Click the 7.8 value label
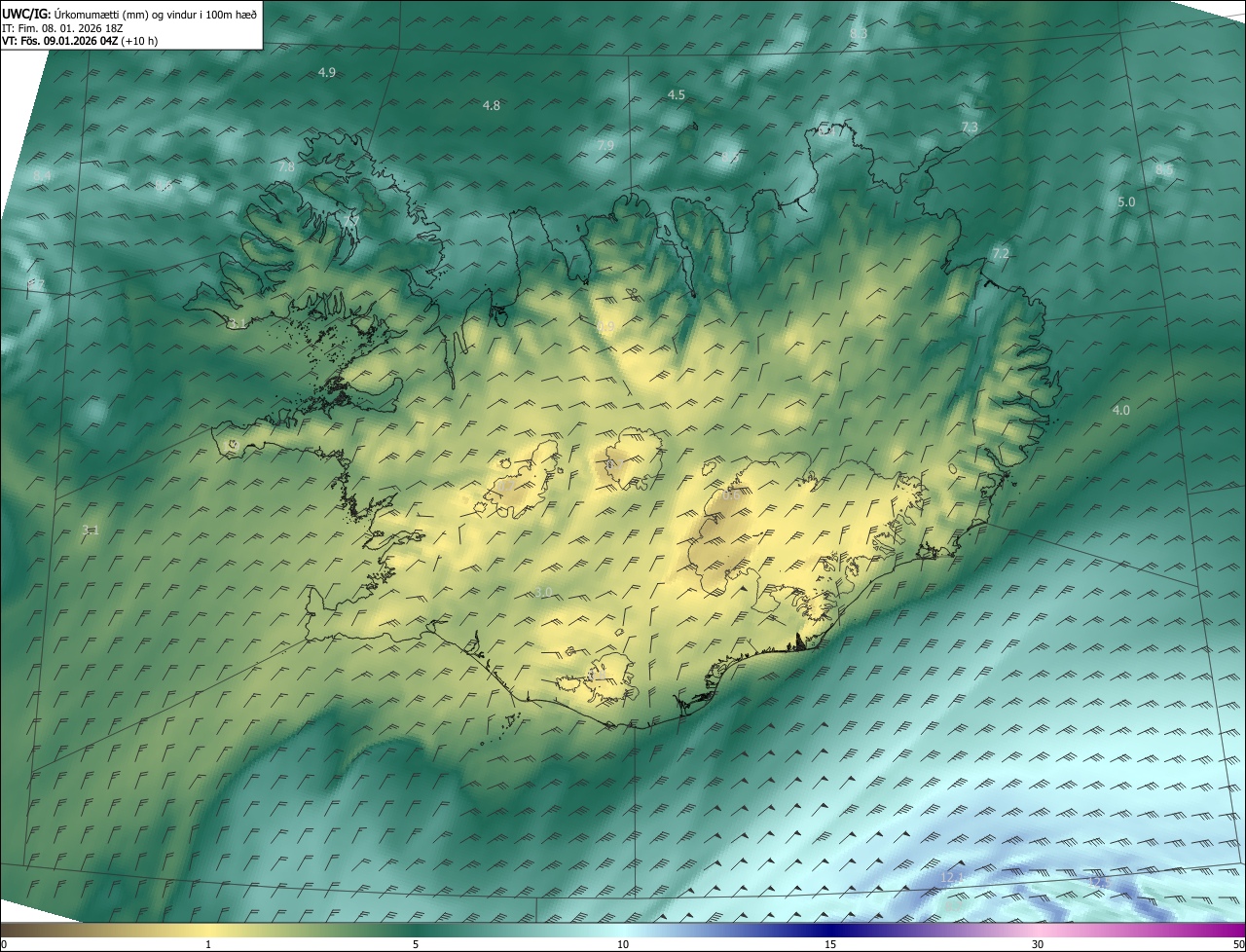Viewport: 1246px width, 952px height. [286, 167]
